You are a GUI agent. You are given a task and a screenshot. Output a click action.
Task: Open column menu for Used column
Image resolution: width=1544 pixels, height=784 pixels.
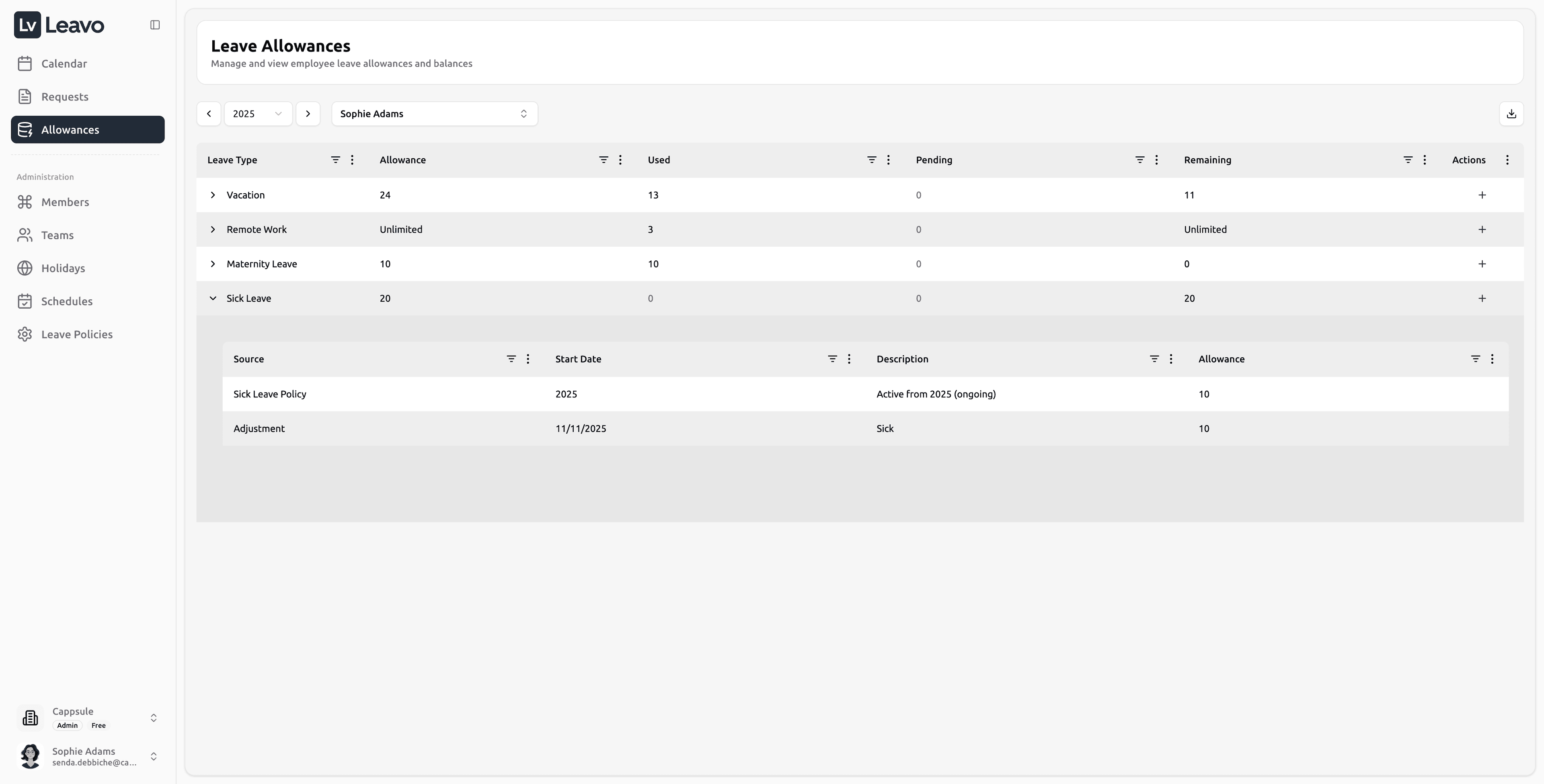(888, 160)
